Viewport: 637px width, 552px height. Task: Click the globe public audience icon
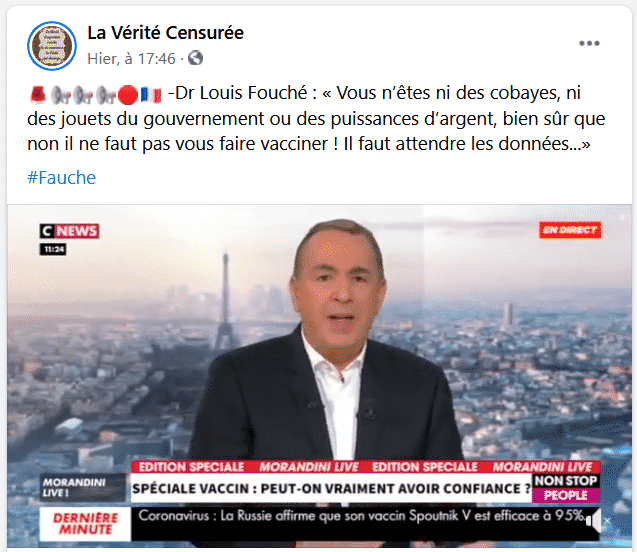pyautogui.click(x=195, y=58)
